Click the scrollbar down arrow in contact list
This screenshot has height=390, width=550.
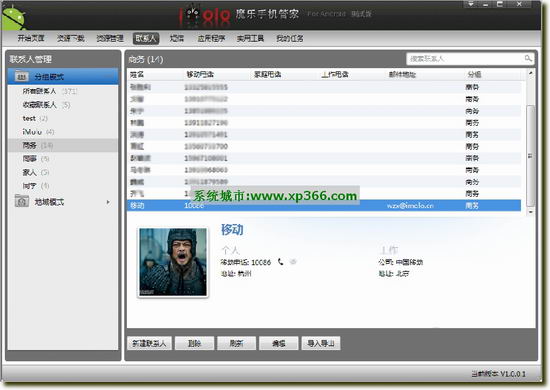[531, 212]
